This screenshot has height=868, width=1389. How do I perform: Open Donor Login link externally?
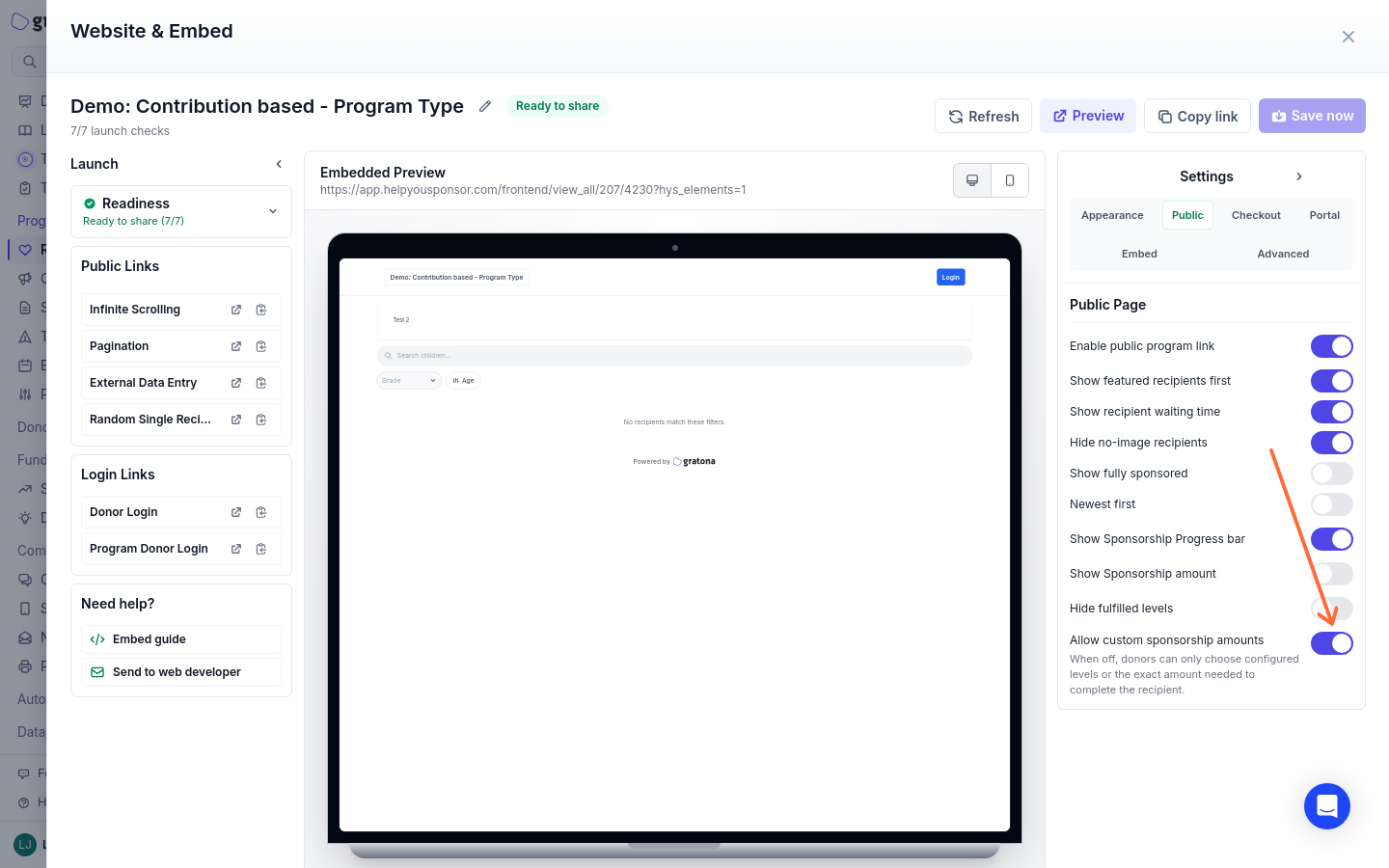236,512
